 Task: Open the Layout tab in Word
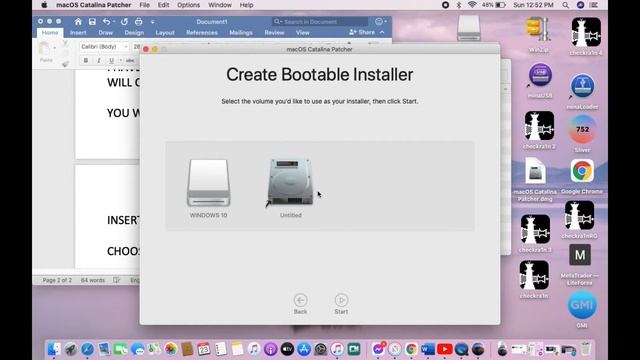point(165,33)
